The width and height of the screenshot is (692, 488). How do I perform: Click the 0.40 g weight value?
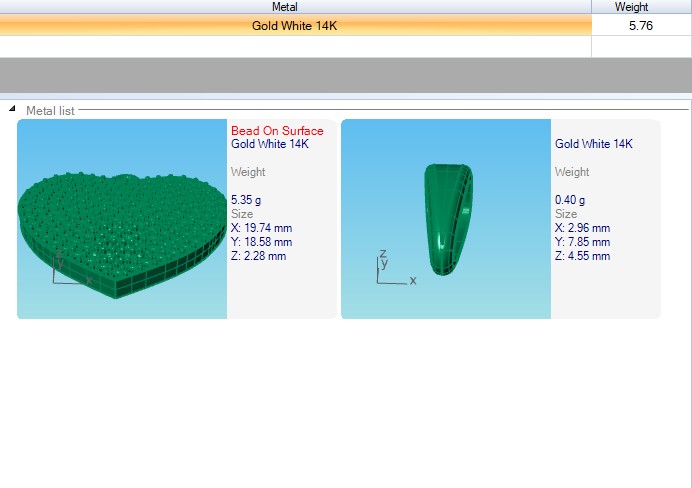point(570,200)
